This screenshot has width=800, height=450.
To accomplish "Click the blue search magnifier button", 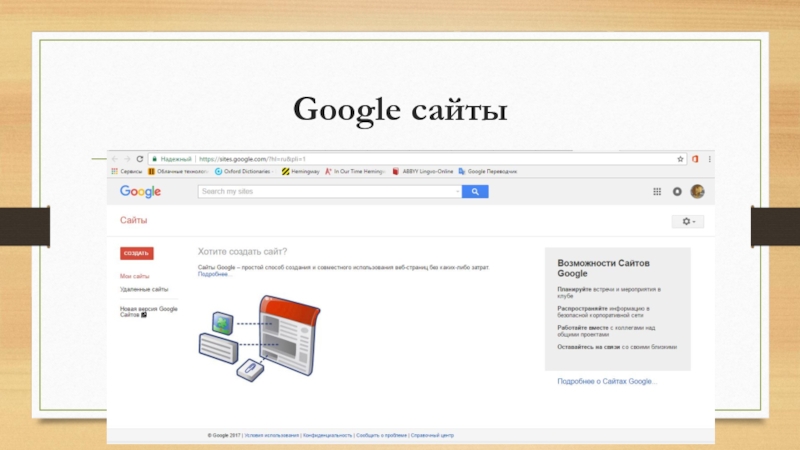I will [475, 191].
